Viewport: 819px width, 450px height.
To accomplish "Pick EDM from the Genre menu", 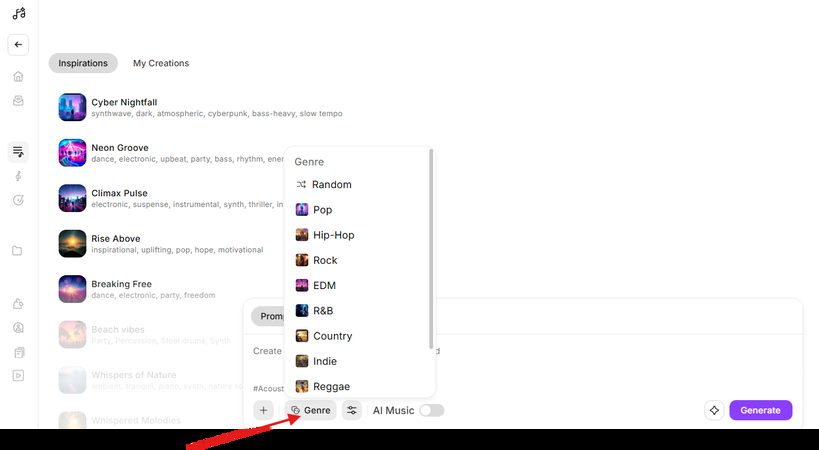I will pyautogui.click(x=323, y=286).
